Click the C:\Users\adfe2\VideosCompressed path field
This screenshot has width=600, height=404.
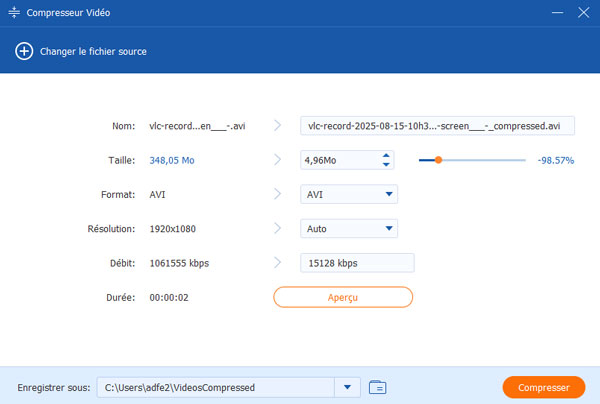[x=216, y=387]
